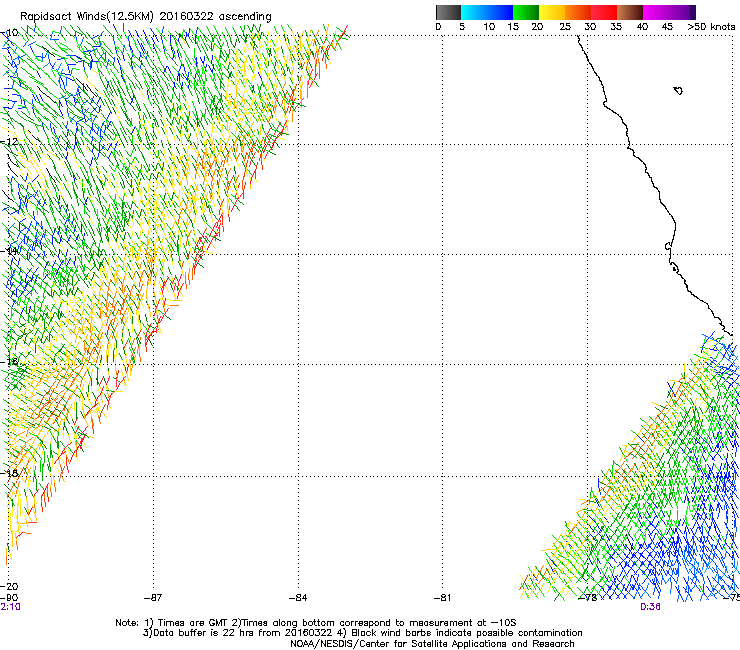Click the '-84' longitude axis label
This screenshot has width=740, height=650.
point(298,598)
